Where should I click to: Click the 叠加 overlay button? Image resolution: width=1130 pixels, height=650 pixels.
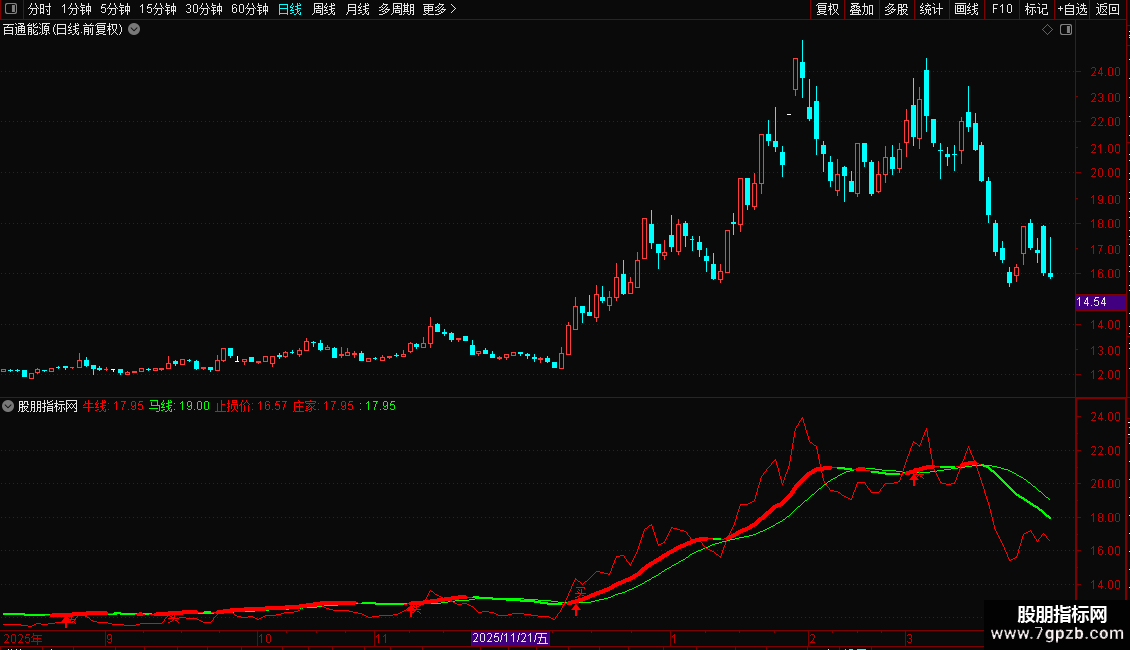coord(861,9)
